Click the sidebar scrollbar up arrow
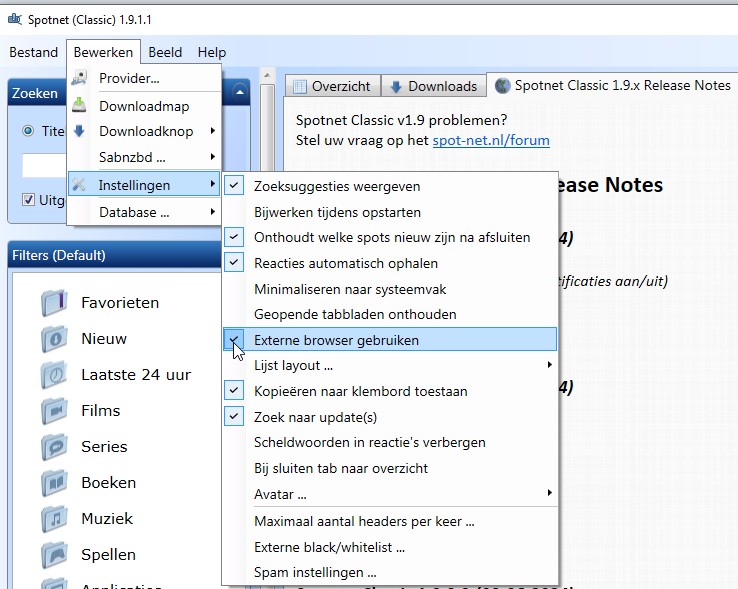Screen dimensions: 738x589 click(x=267, y=75)
